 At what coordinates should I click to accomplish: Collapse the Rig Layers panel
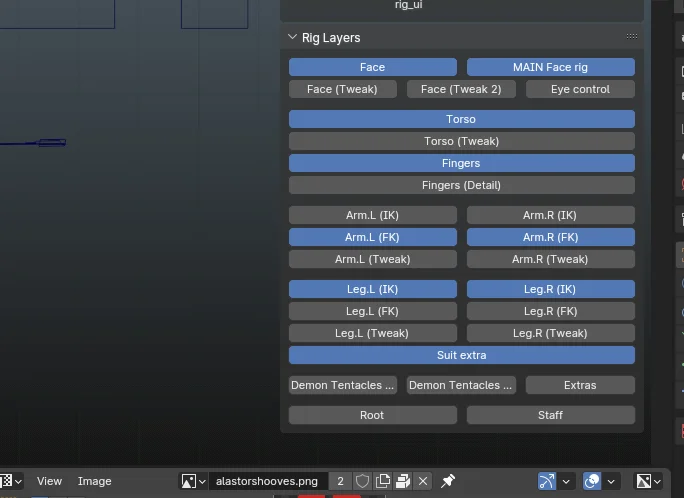click(292, 38)
